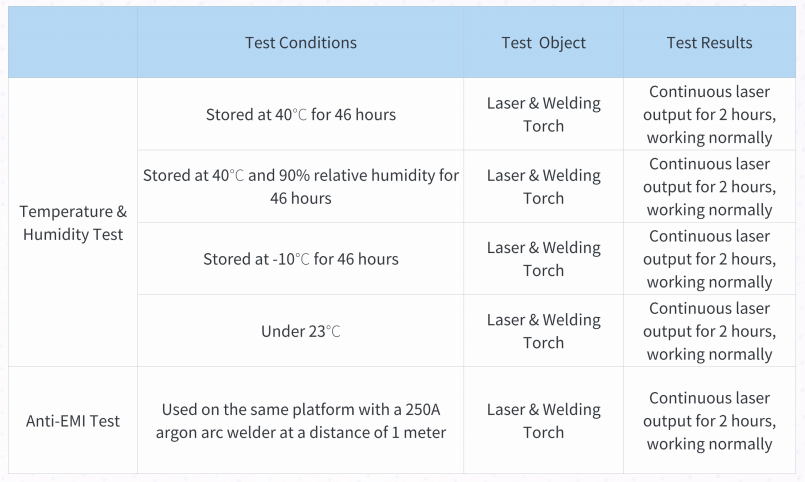The width and height of the screenshot is (805, 482).
Task: Select Laser & Welding Torch in 90% humidity row
Action: click(543, 187)
